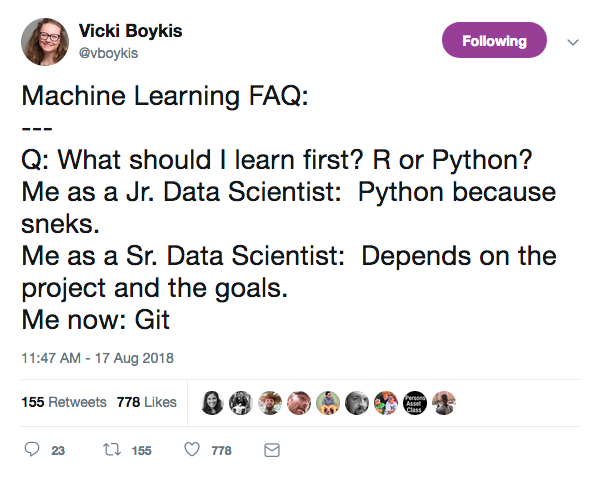This screenshot has height=478, width=605.
Task: Click the reply count 23
Action: point(58,451)
